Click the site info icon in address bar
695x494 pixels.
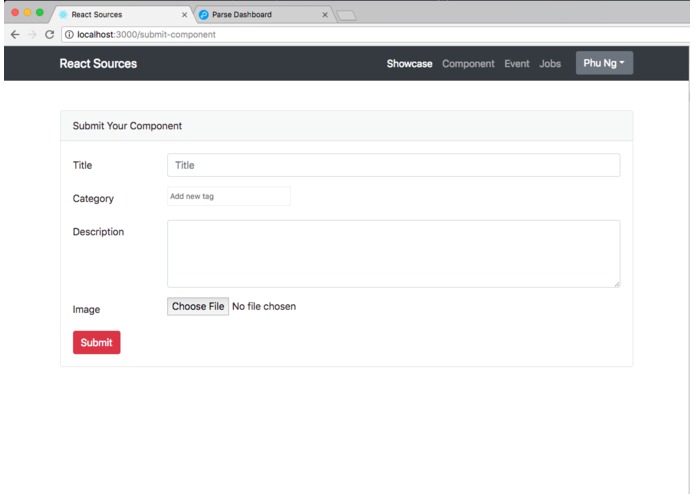tap(69, 35)
